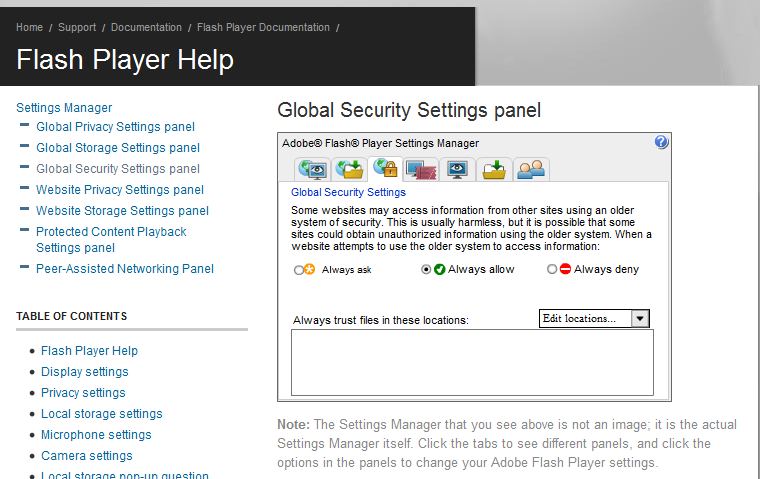Select the Always deny radio button
The image size is (760, 479).
pos(552,269)
